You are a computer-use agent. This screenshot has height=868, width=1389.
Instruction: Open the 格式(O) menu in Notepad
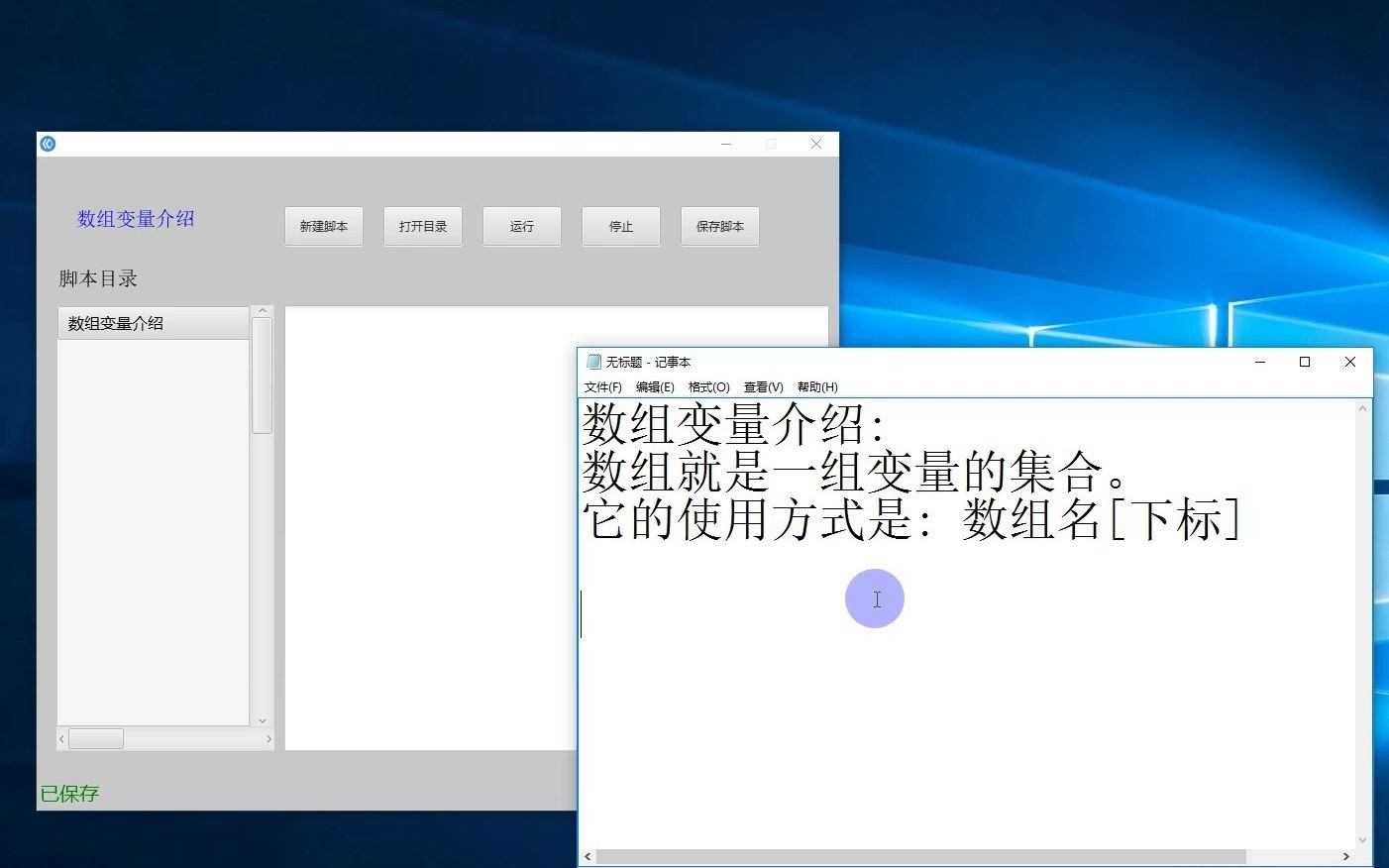(708, 387)
